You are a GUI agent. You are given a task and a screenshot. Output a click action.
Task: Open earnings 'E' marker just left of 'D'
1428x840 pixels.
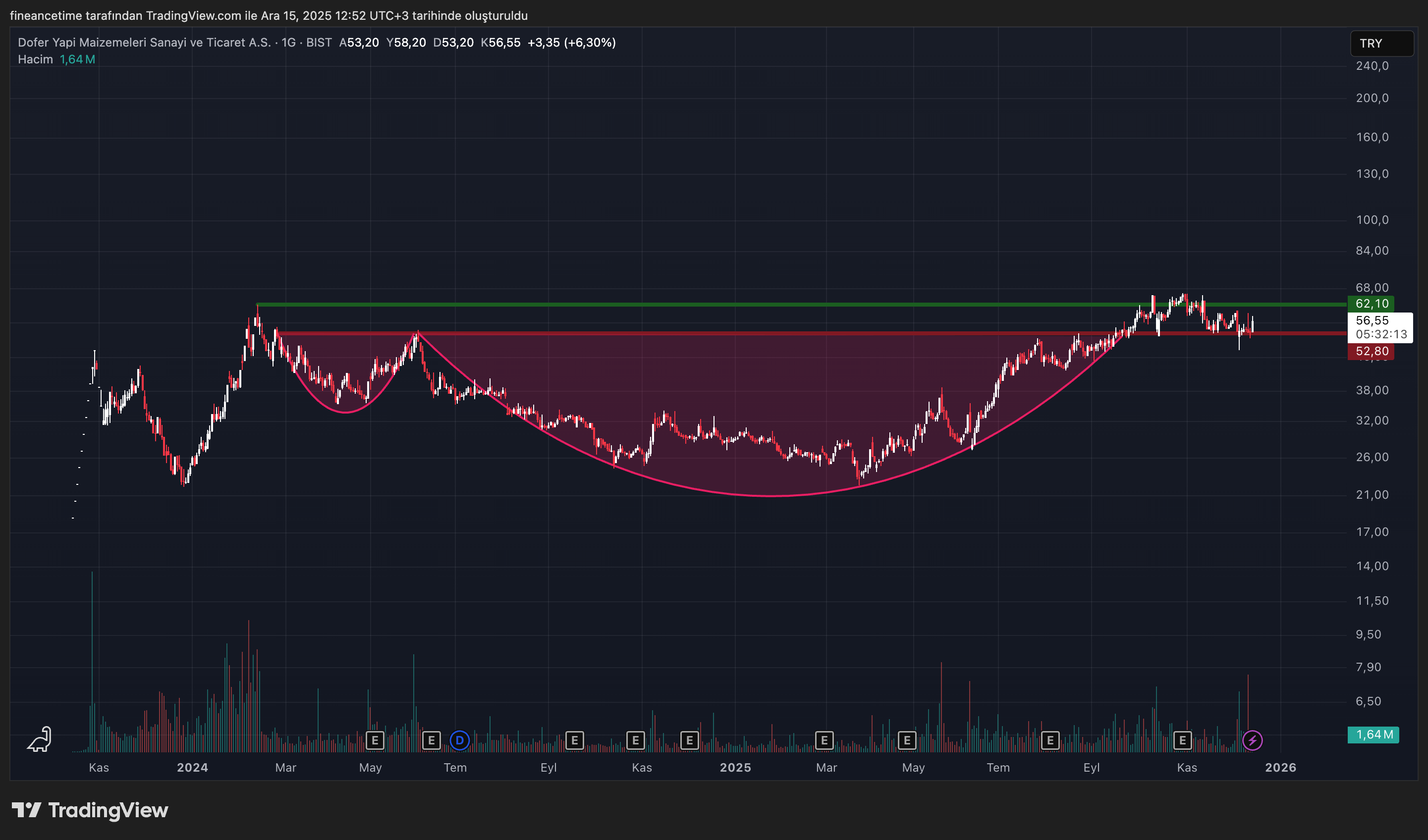coord(431,740)
